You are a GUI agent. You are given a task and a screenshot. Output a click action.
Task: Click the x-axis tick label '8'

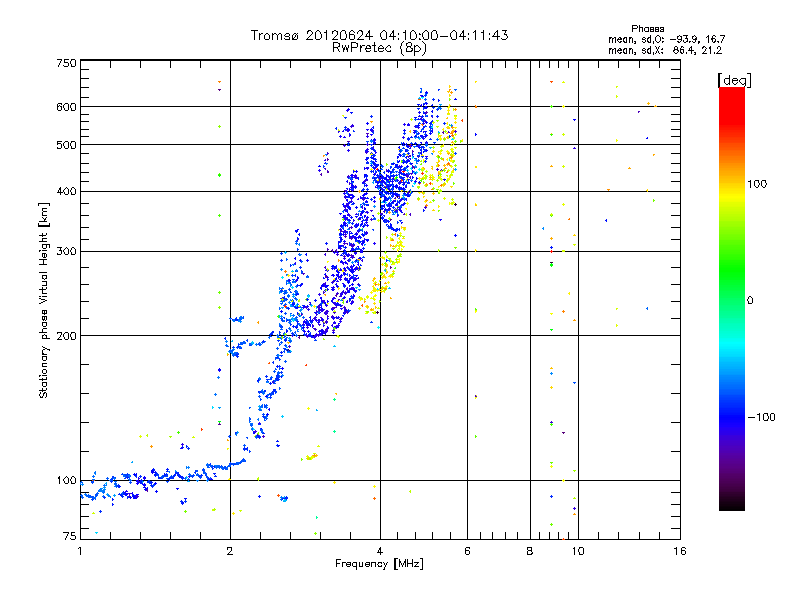pyautogui.click(x=530, y=551)
